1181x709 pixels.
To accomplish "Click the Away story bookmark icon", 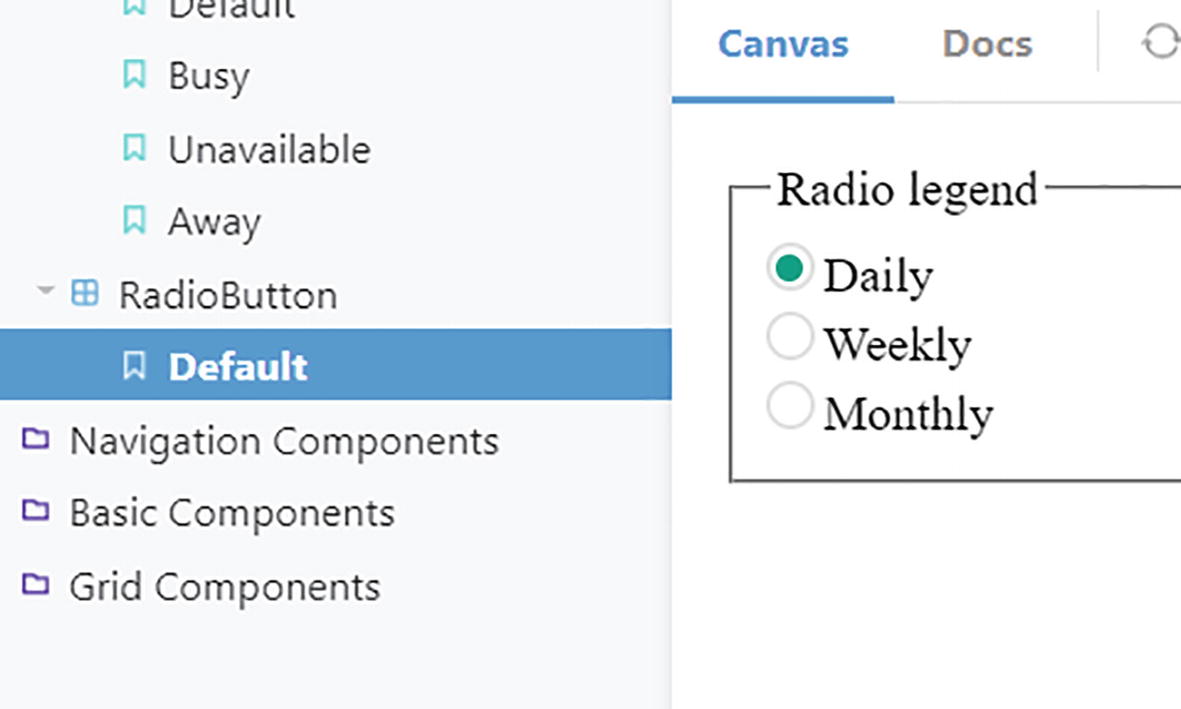I will tap(133, 221).
